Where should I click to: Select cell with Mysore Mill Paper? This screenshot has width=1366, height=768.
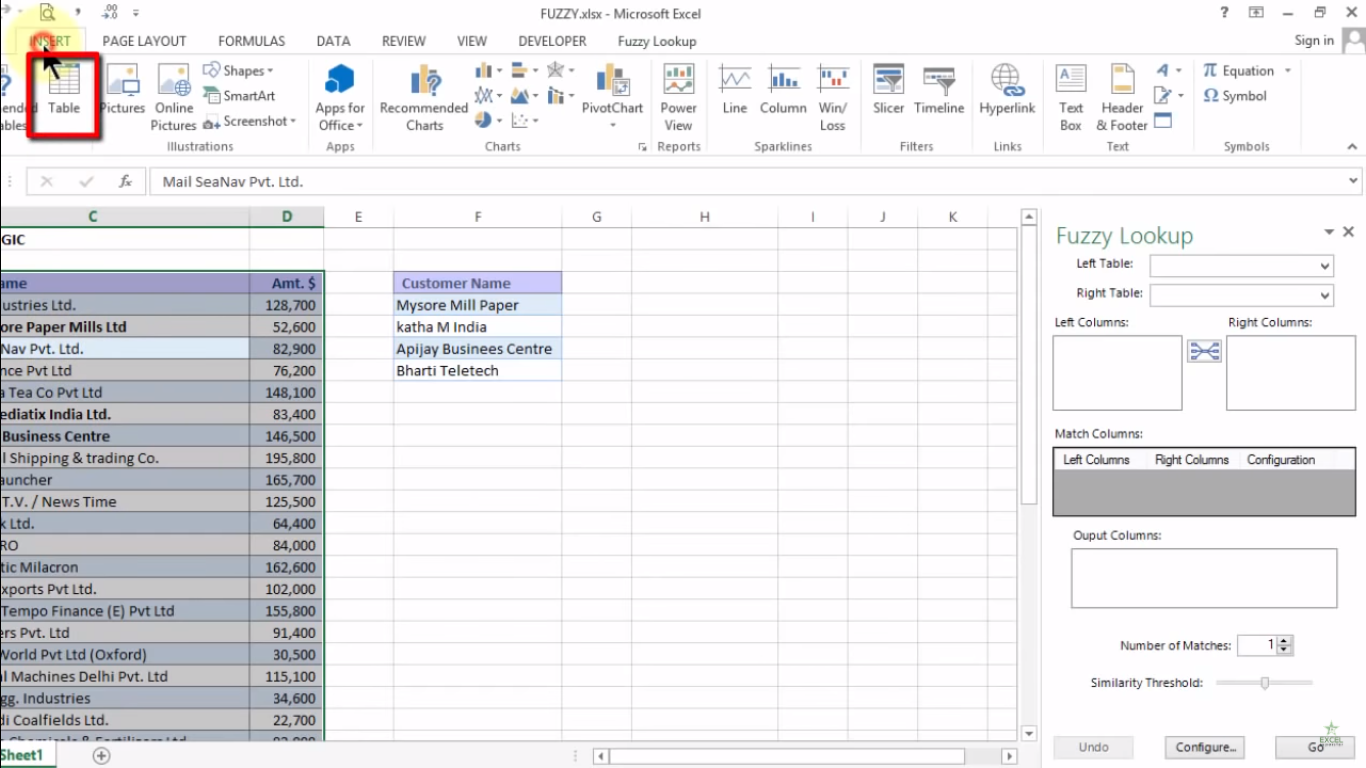[x=478, y=305]
